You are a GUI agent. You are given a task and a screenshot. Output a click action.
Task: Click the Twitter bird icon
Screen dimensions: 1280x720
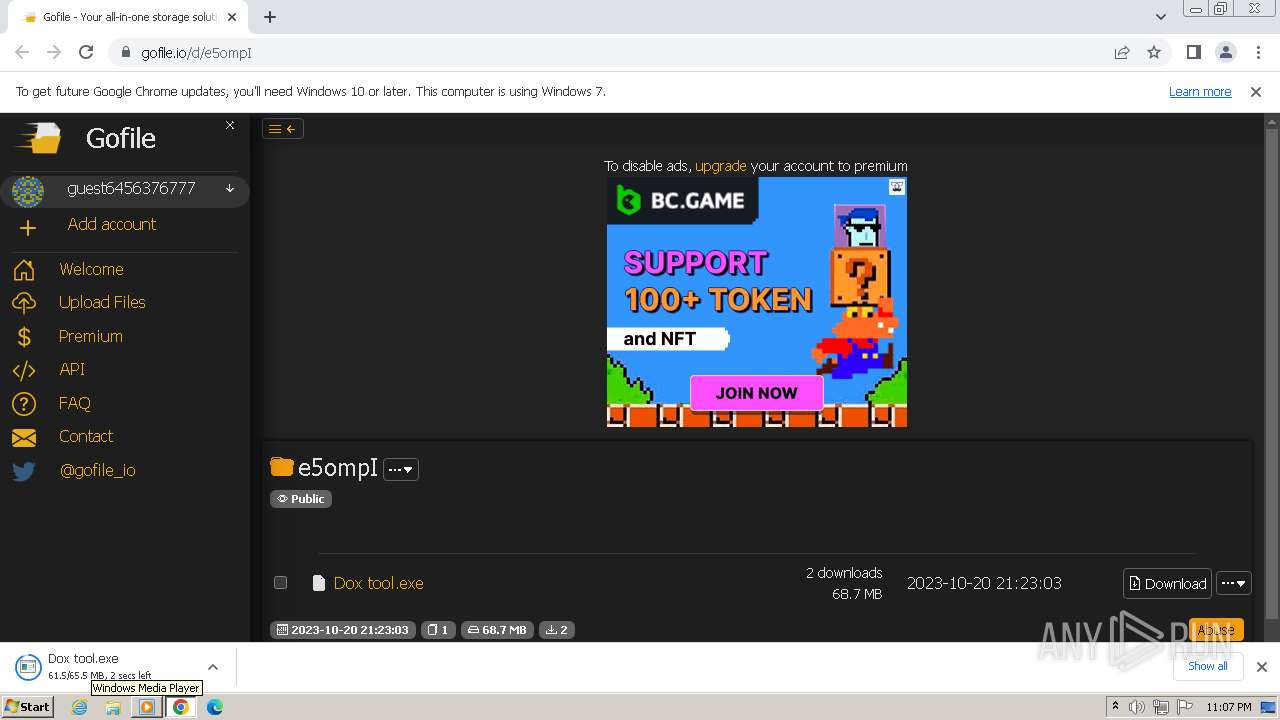(24, 471)
